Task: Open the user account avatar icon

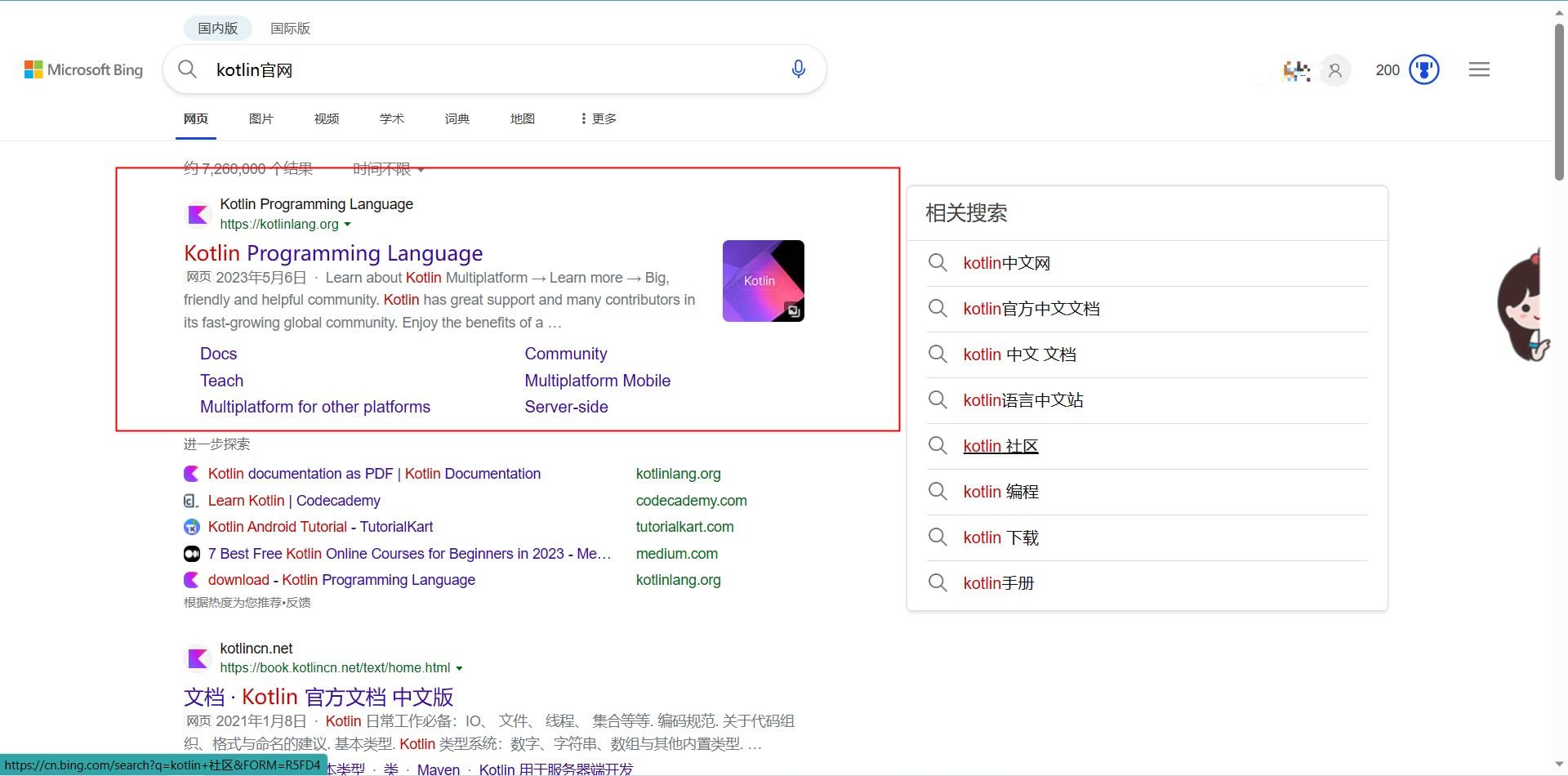Action: 1335,70
